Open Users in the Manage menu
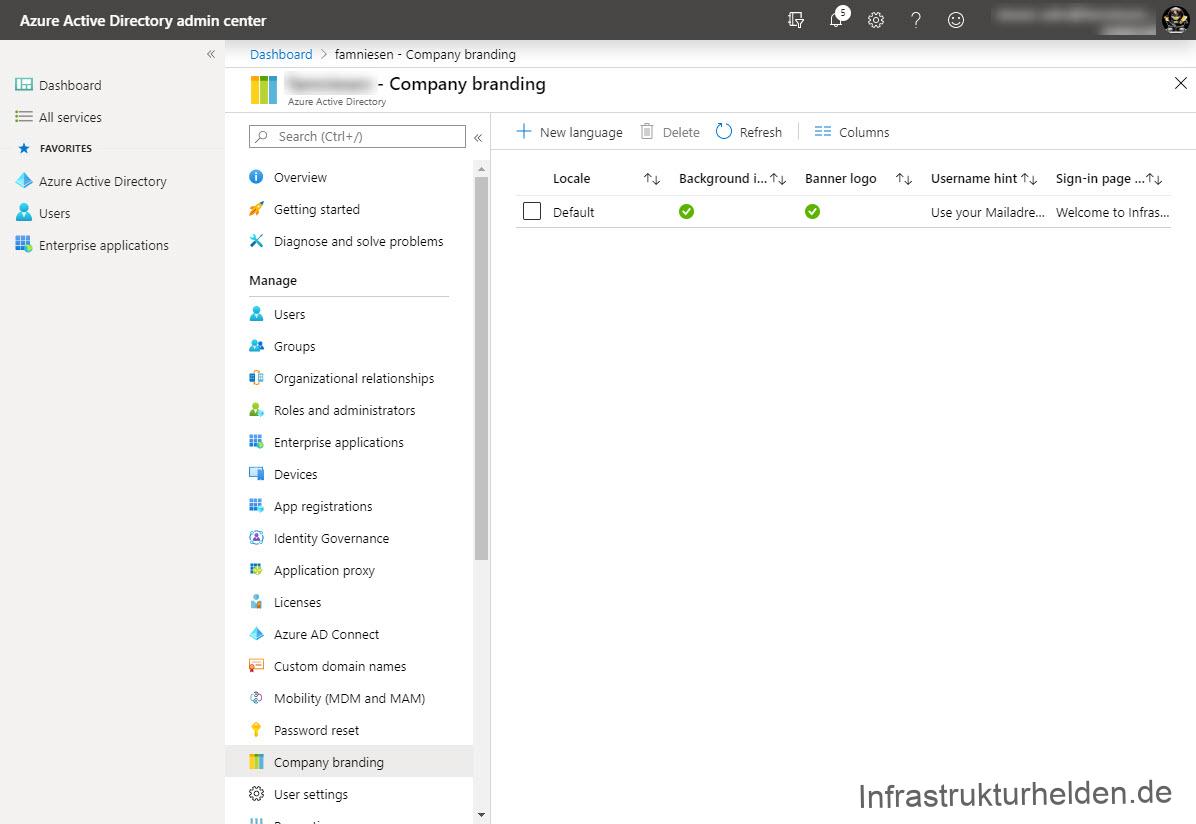The width and height of the screenshot is (1196, 824). (x=349, y=314)
